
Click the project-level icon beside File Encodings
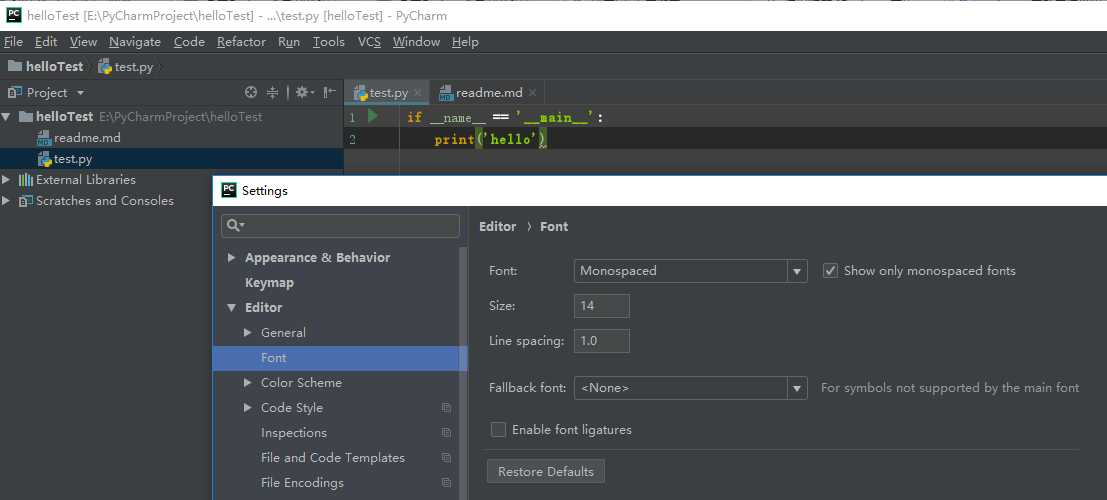pos(446,482)
